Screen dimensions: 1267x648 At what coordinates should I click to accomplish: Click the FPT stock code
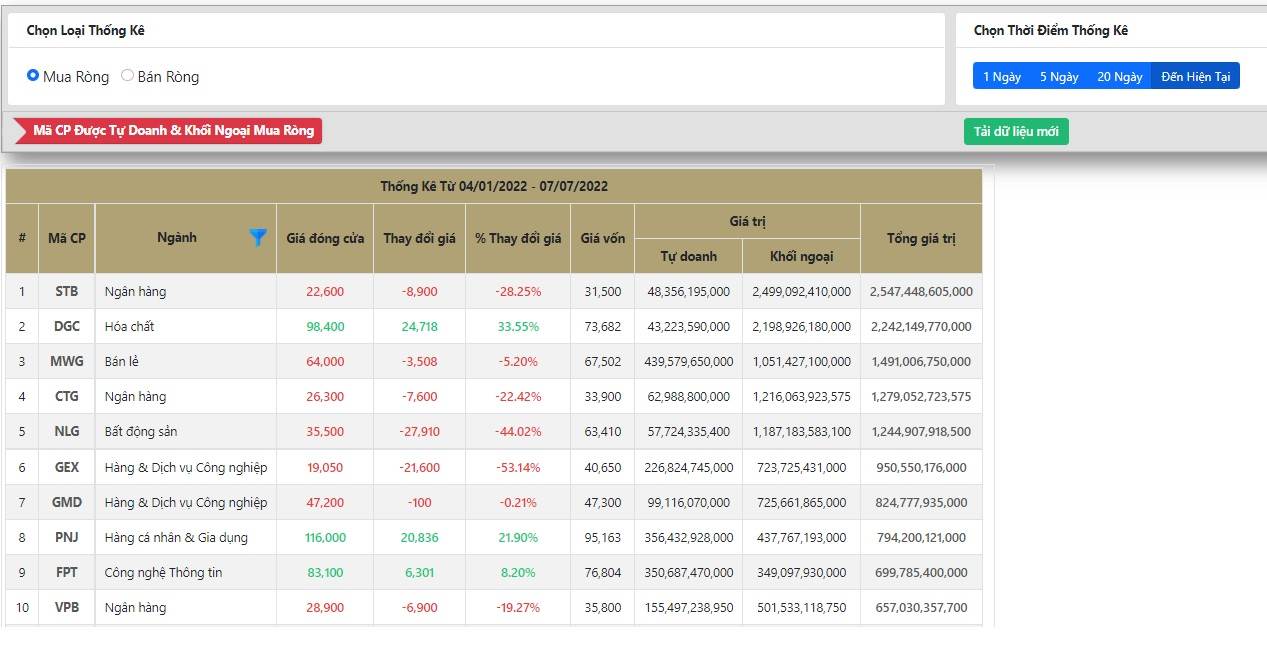(67, 572)
